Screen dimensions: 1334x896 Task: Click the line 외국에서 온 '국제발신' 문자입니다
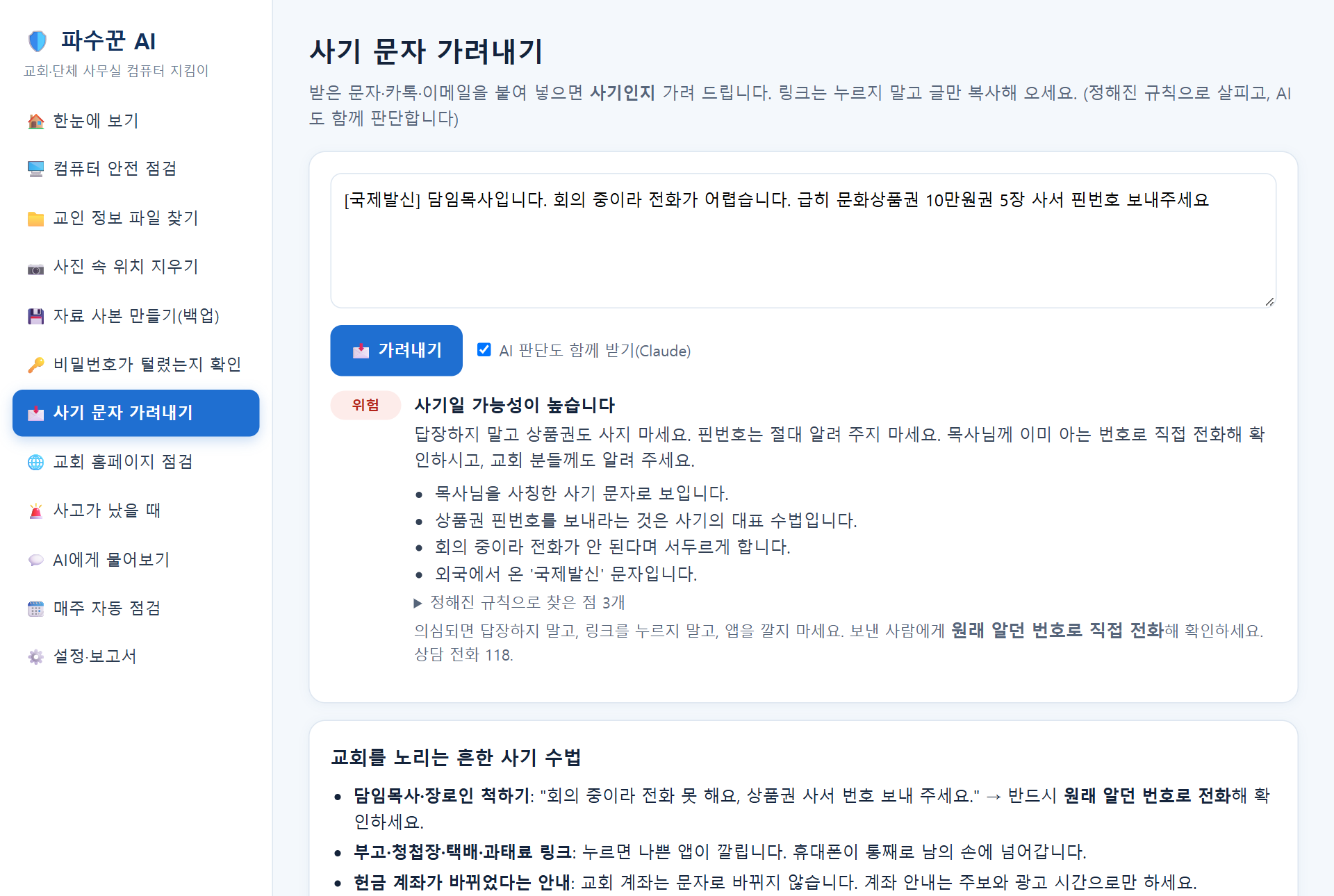(566, 574)
